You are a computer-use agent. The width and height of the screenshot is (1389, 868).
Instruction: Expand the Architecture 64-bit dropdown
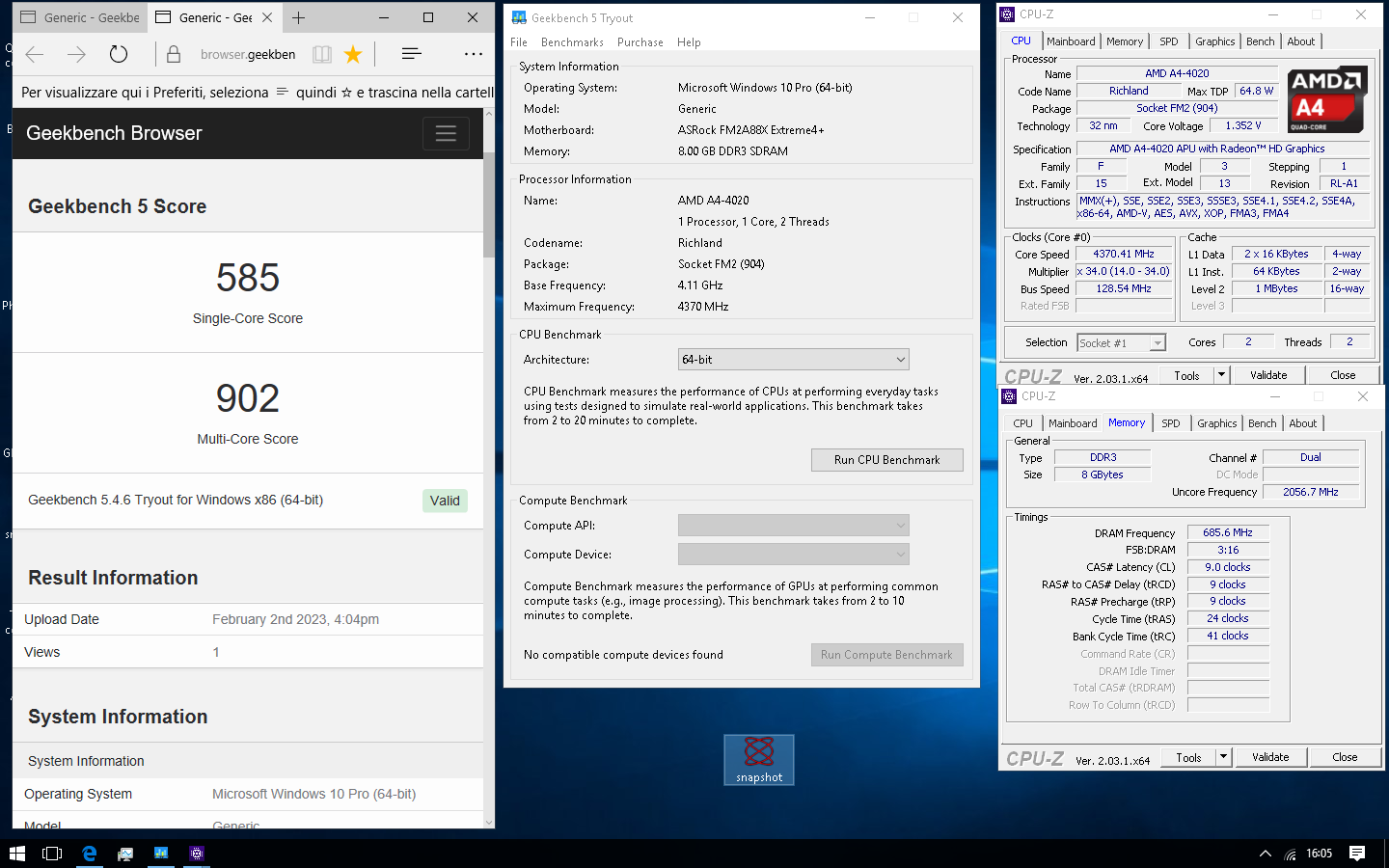pyautogui.click(x=794, y=360)
